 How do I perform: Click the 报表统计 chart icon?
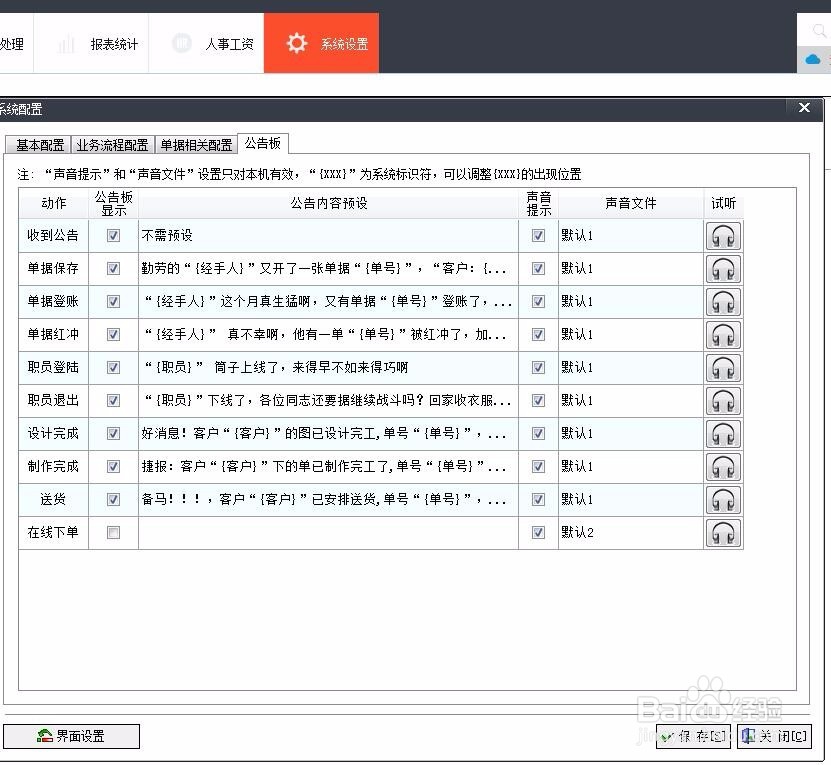(67, 43)
